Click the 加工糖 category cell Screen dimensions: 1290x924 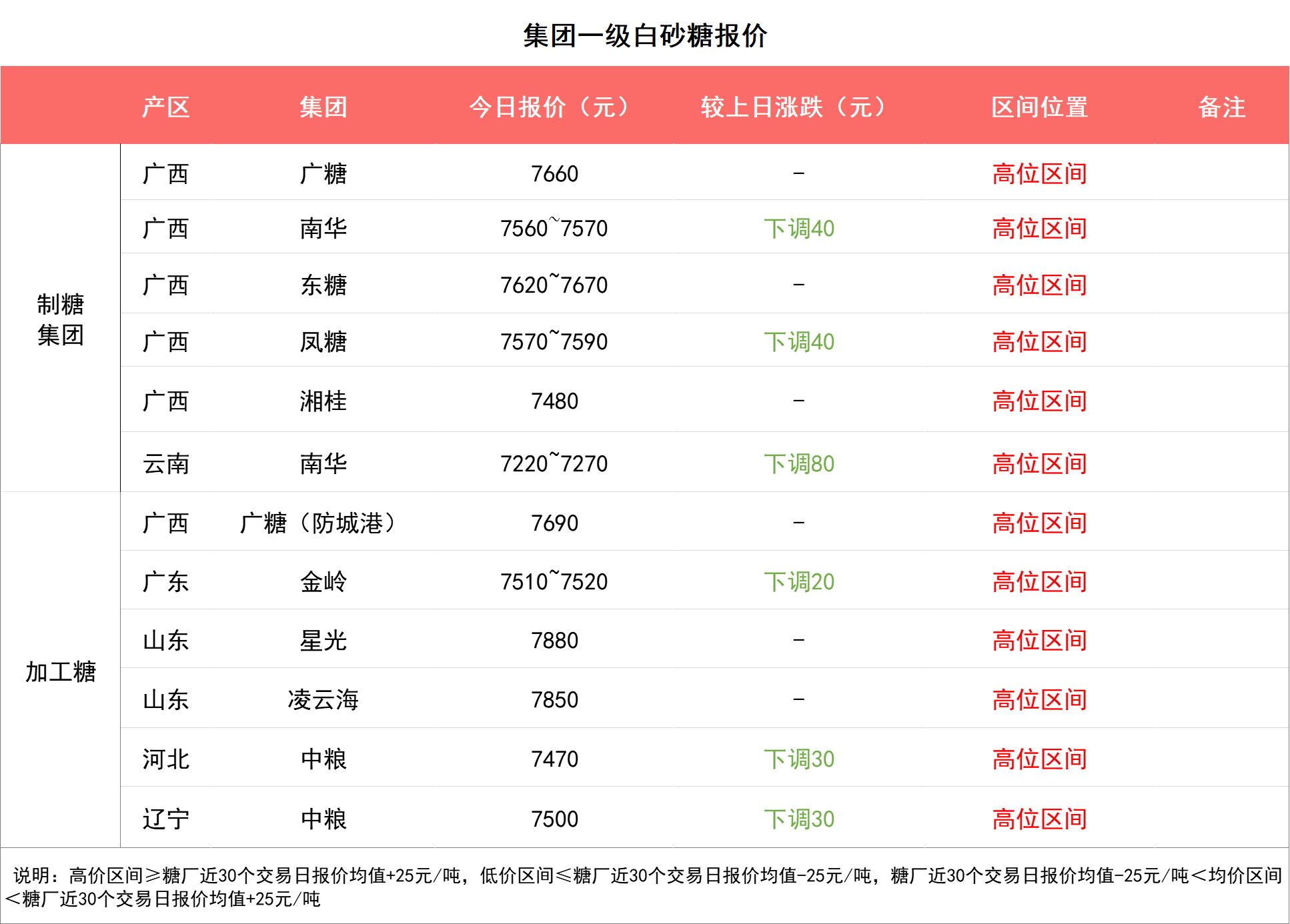pyautogui.click(x=60, y=671)
